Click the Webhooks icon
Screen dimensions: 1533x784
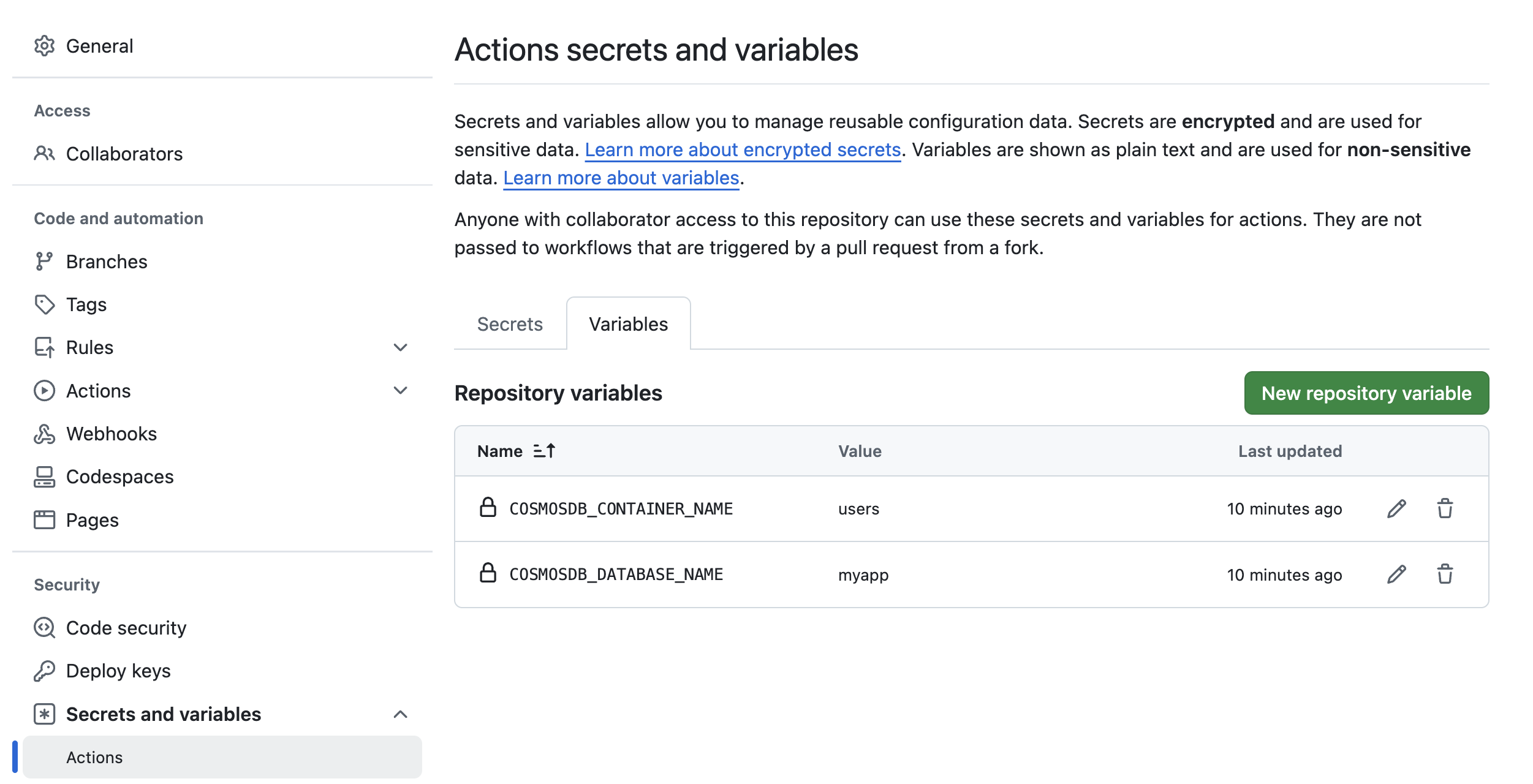[x=45, y=433]
